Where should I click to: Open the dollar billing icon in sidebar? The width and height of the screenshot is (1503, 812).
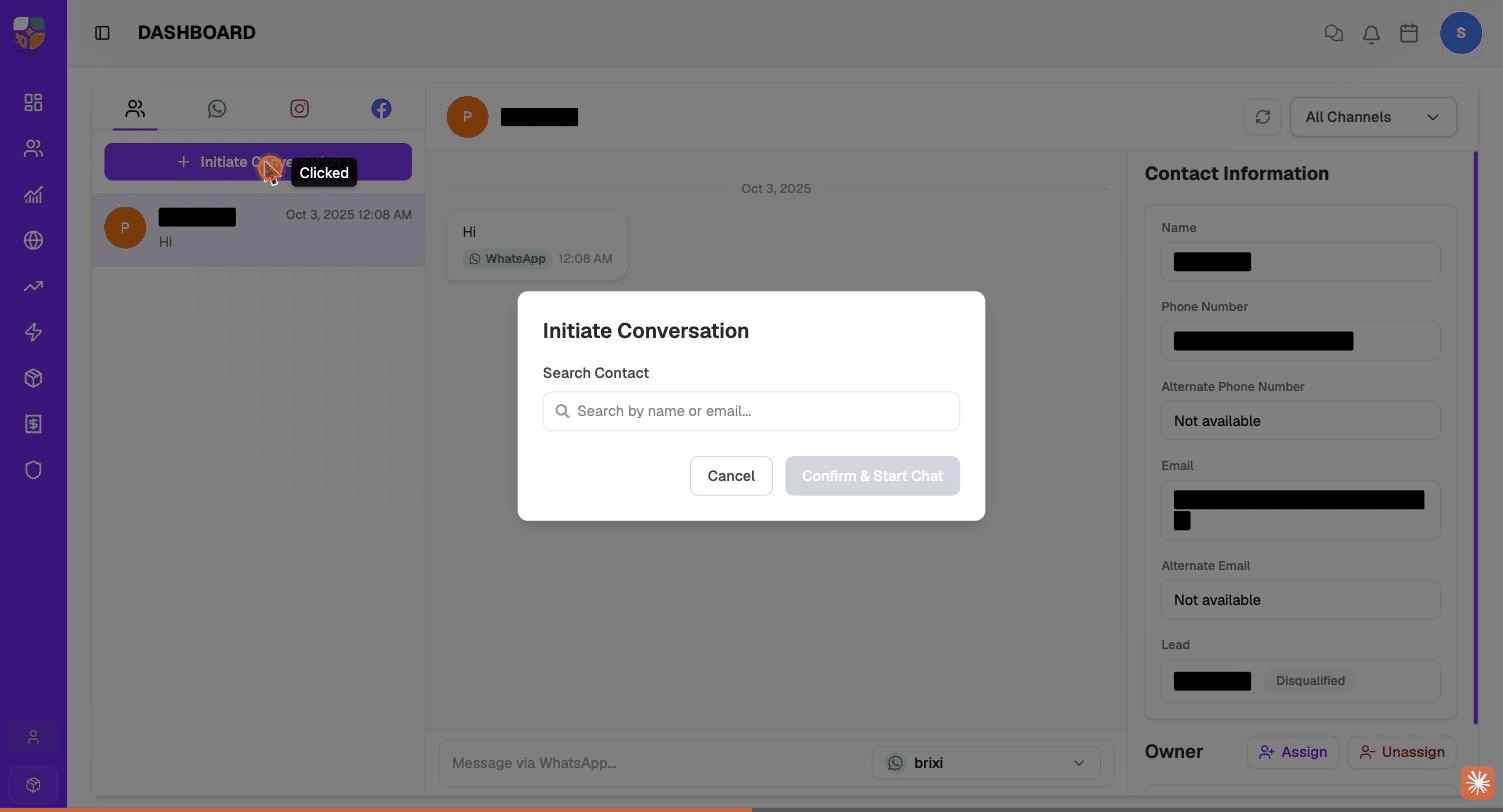pyautogui.click(x=33, y=424)
